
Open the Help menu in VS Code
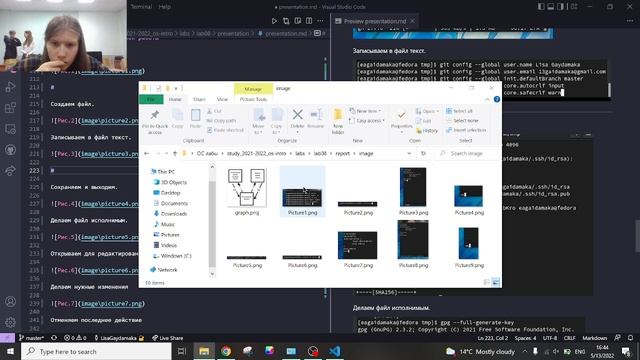pyautogui.click(x=164, y=7)
